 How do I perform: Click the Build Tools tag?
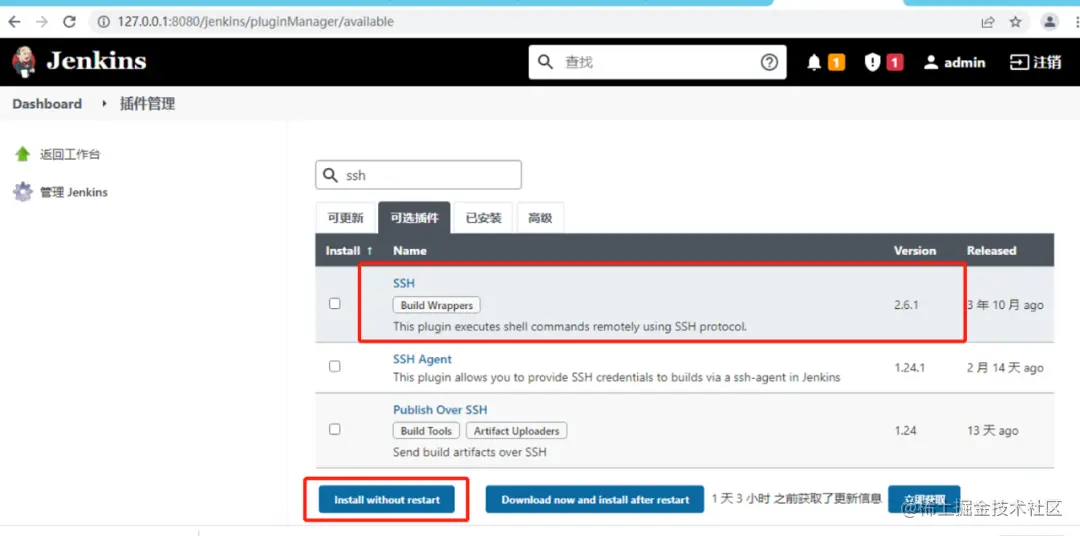point(426,431)
